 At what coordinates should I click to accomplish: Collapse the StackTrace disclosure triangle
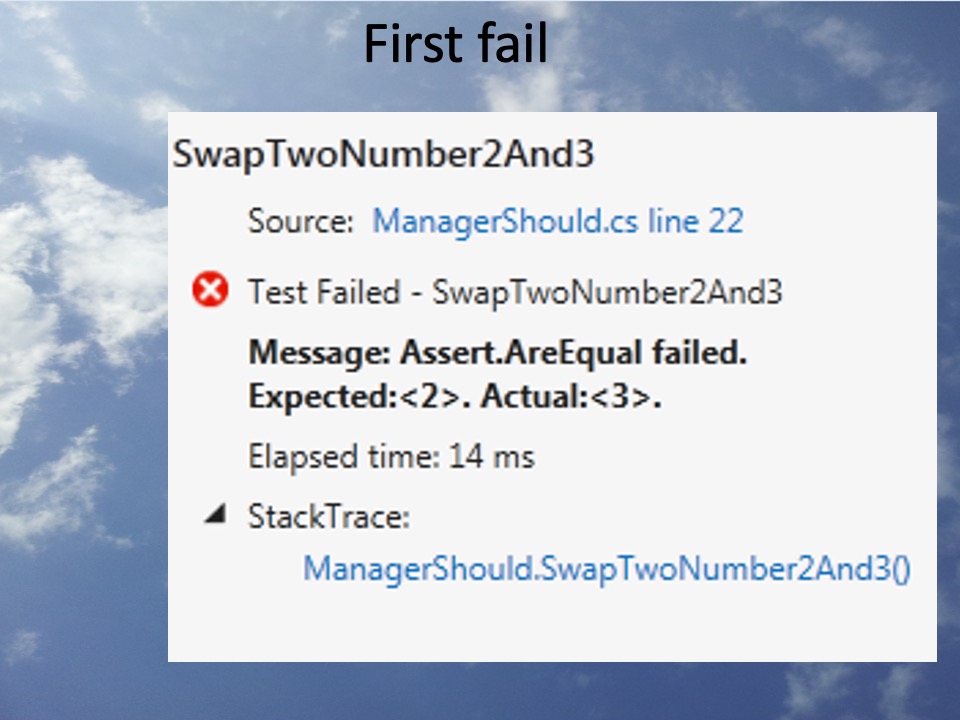tap(216, 514)
